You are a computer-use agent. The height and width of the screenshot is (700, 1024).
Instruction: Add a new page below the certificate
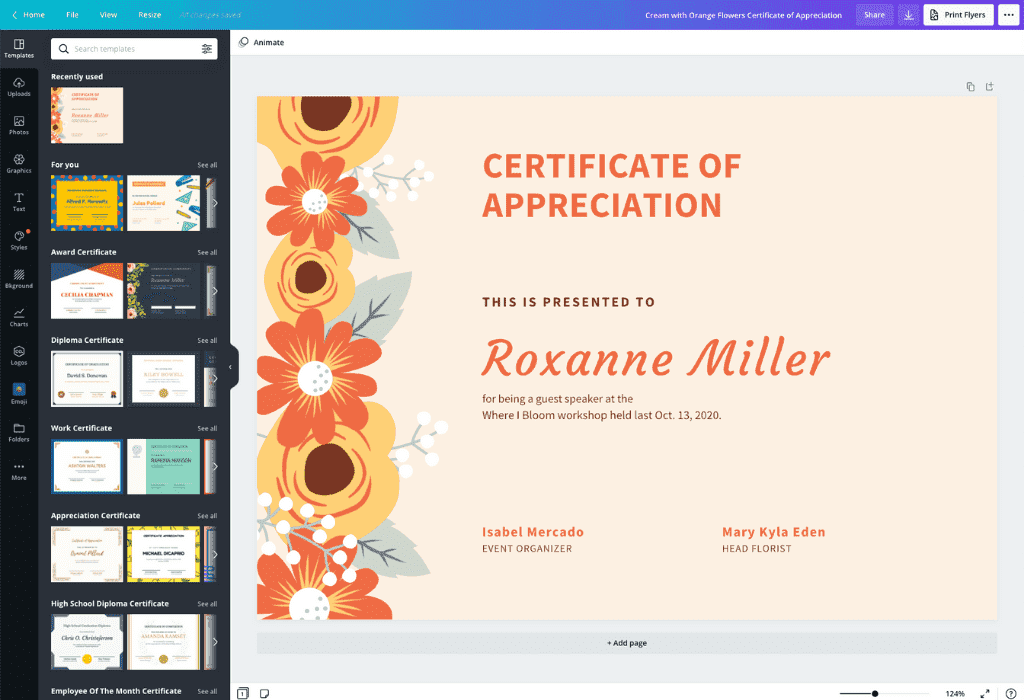point(627,643)
